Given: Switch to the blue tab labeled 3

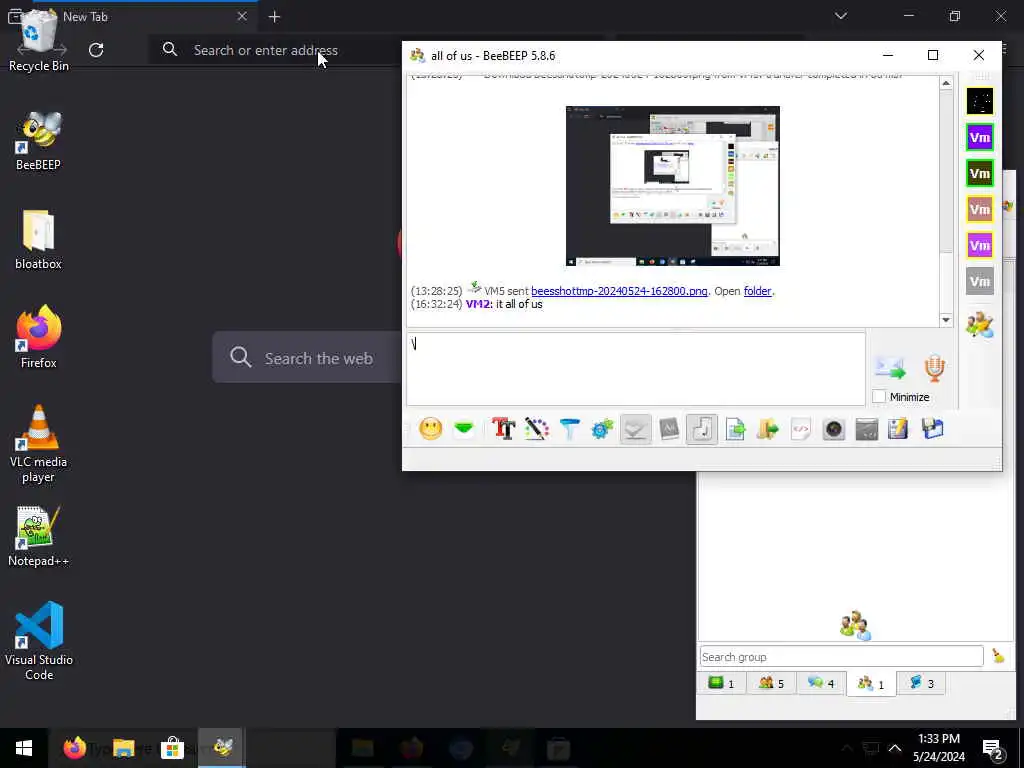Looking at the screenshot, I should click(x=921, y=683).
